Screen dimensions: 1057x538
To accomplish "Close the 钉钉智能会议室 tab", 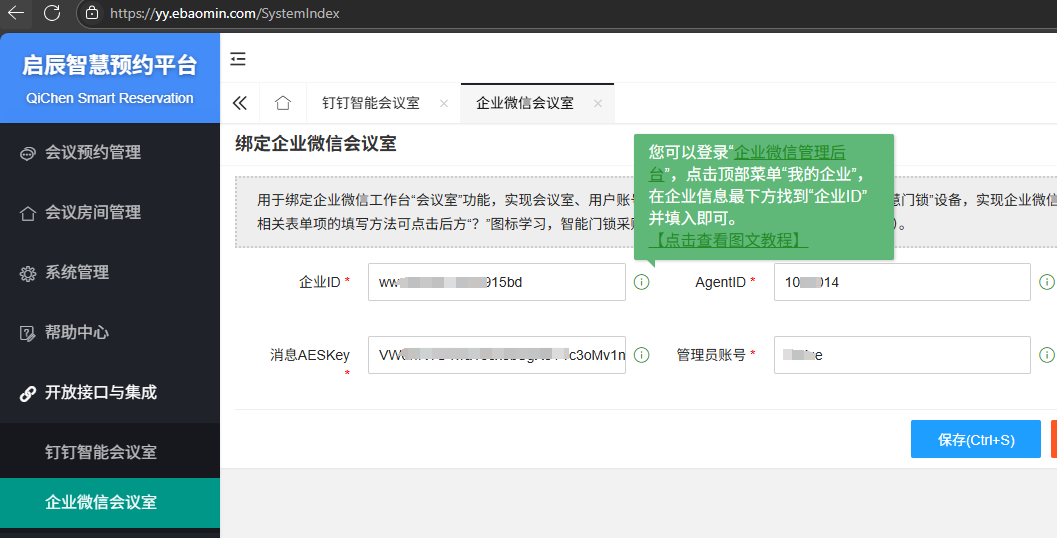I will point(442,104).
